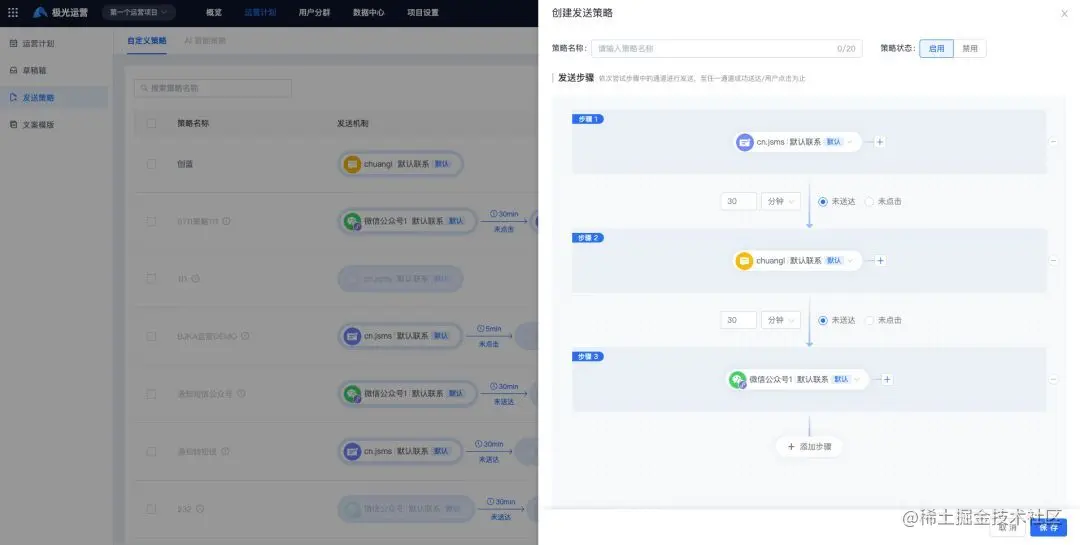The height and width of the screenshot is (545, 1080).
Task: Tick the select-all checkbox in table header
Action: tap(152, 123)
